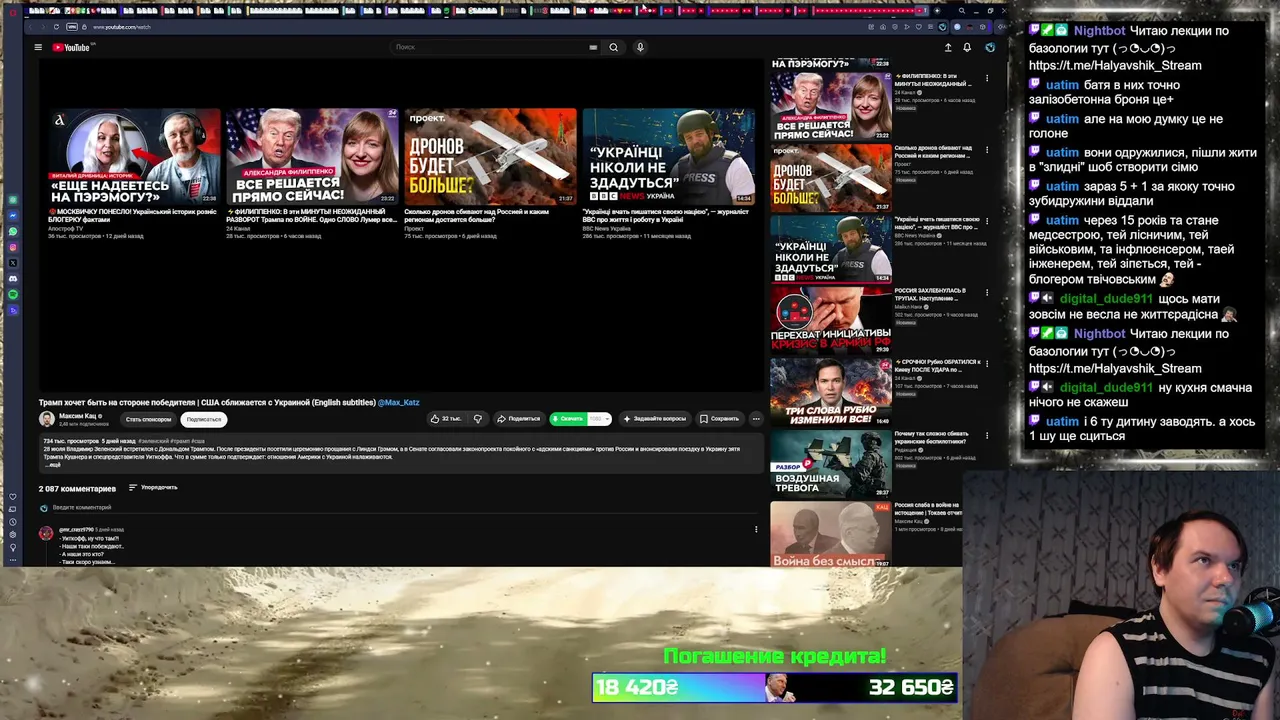Open Spotify in the Opera sidebar

13,295
